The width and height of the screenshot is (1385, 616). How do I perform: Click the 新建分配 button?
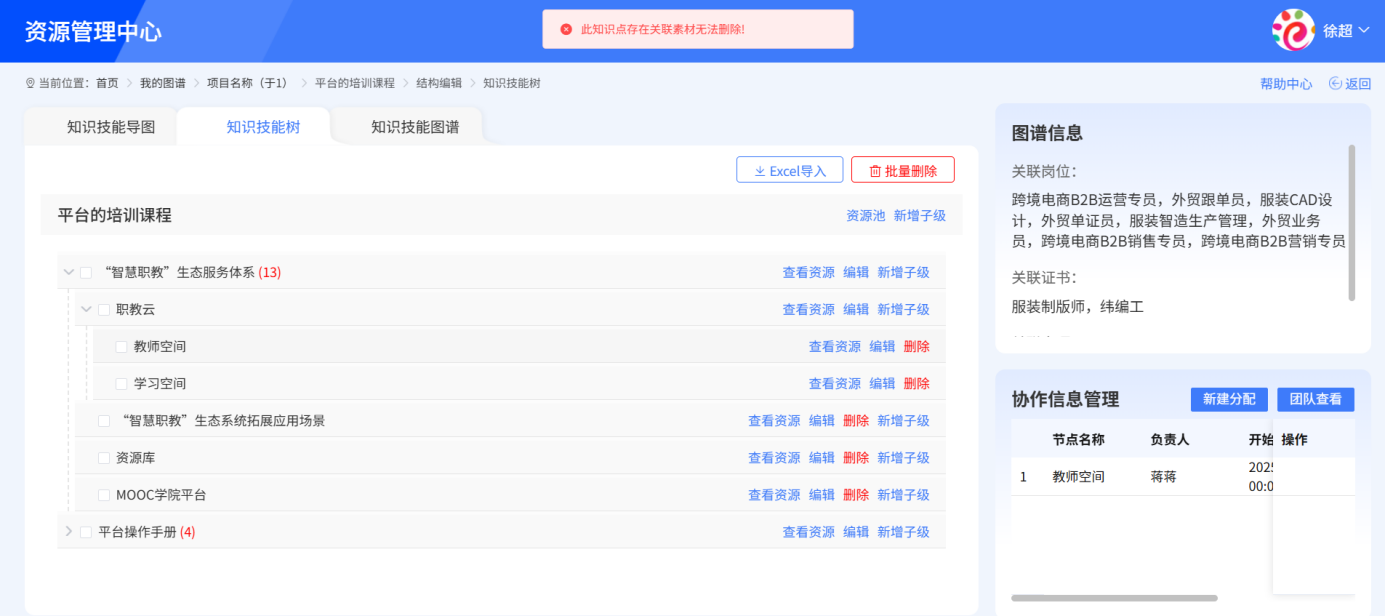(x=1228, y=399)
